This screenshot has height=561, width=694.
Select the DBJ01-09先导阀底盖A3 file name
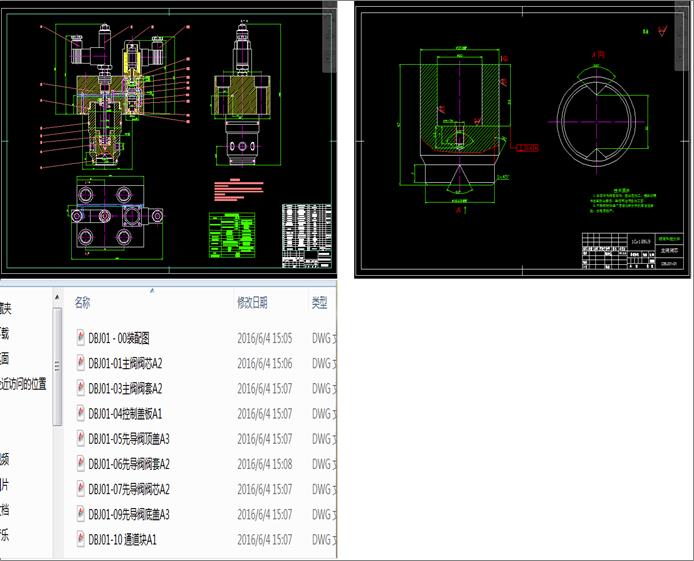[128, 515]
